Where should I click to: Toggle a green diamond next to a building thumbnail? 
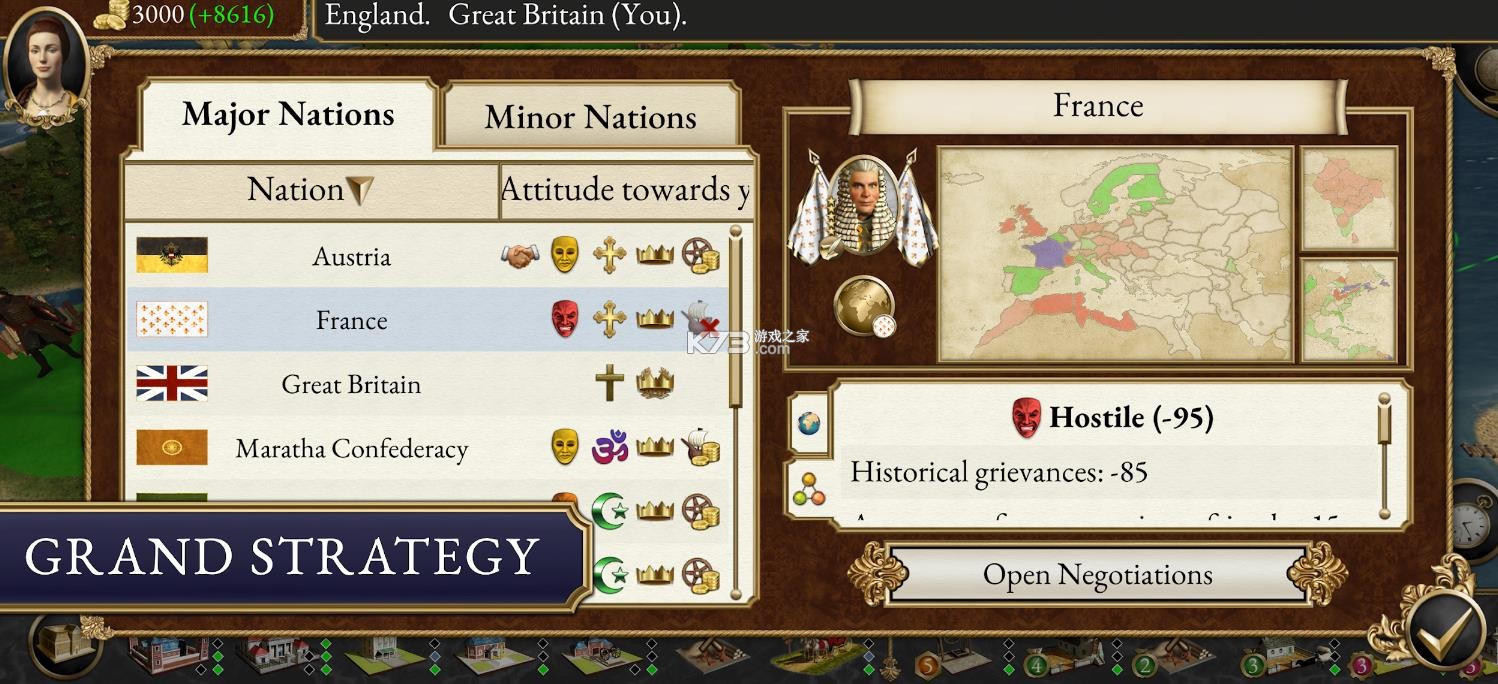tap(219, 656)
